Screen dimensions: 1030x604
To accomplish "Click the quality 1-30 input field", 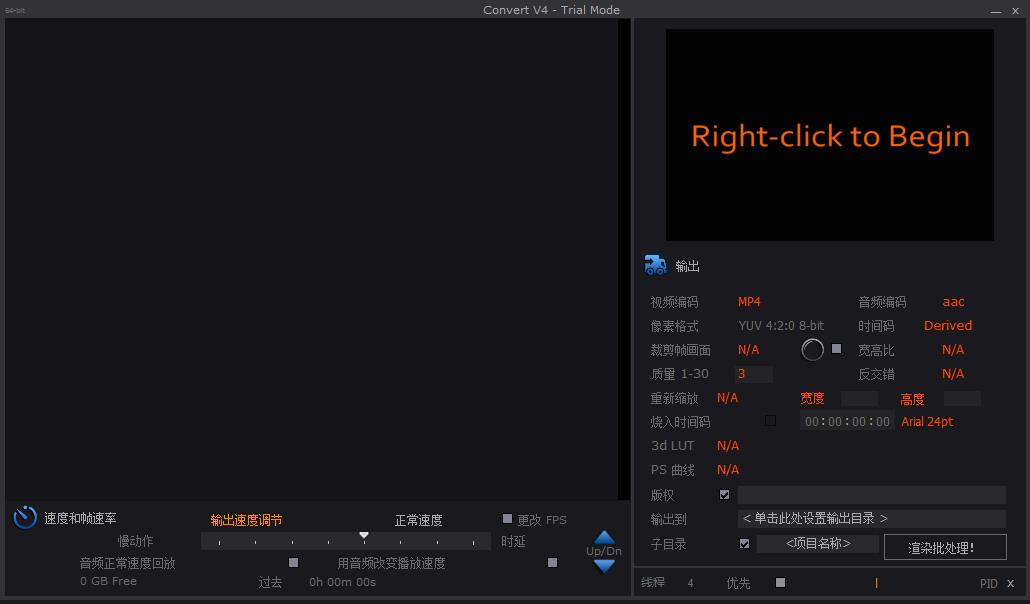I will coord(753,374).
